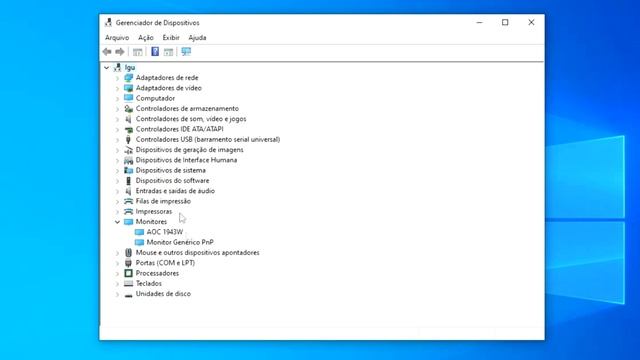Click the Computador category icon
Image resolution: width=640 pixels, height=360 pixels.
129,98
